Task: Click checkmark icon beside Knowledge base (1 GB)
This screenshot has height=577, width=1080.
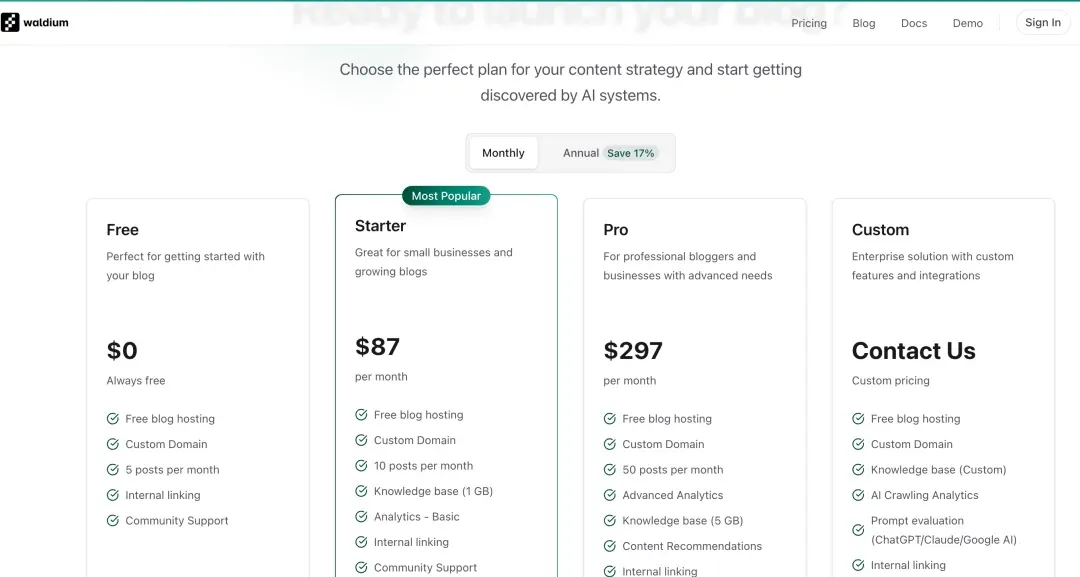Action: pos(361,491)
